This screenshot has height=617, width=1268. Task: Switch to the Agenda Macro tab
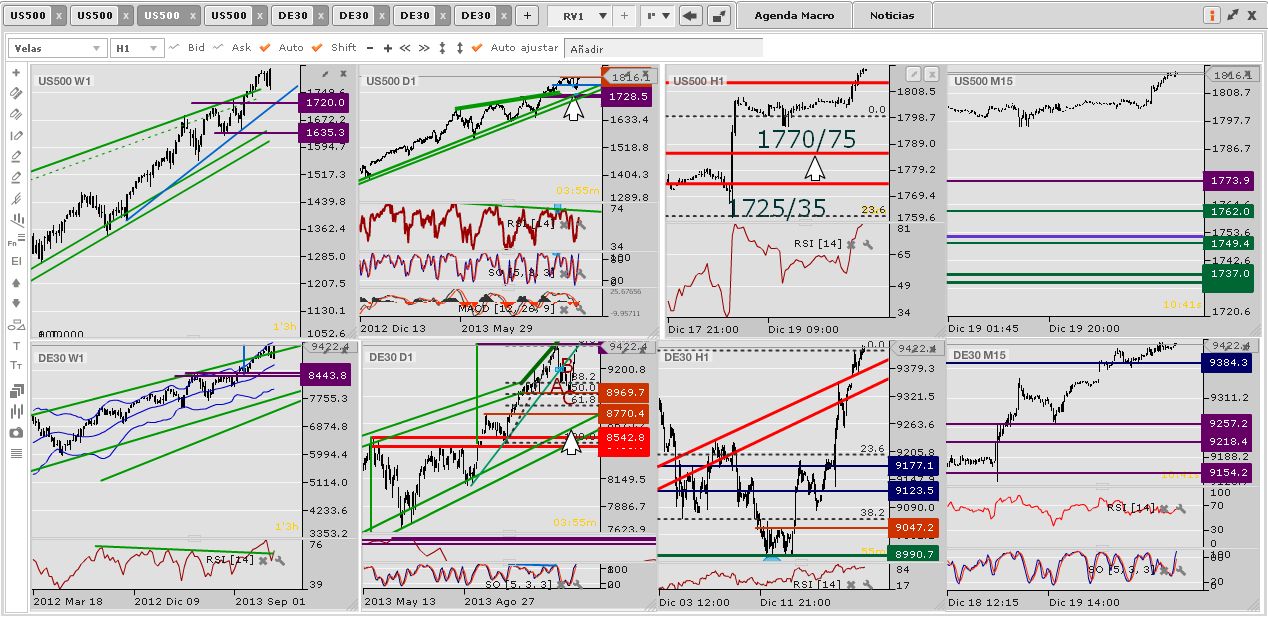794,16
